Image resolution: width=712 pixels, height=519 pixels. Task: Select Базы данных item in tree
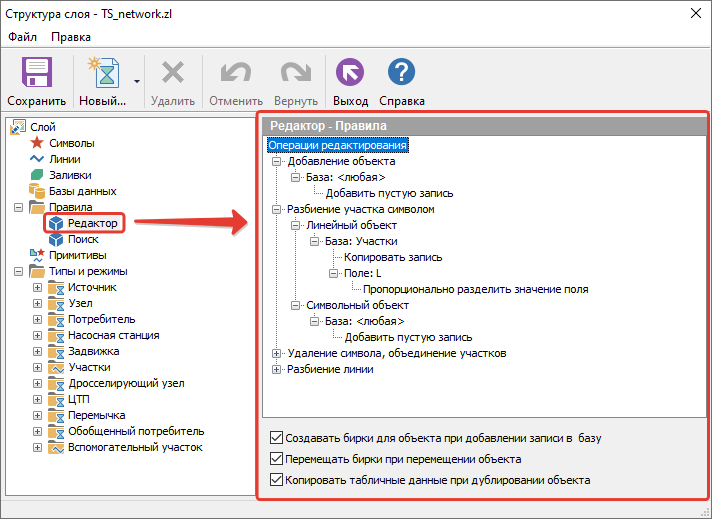82,191
